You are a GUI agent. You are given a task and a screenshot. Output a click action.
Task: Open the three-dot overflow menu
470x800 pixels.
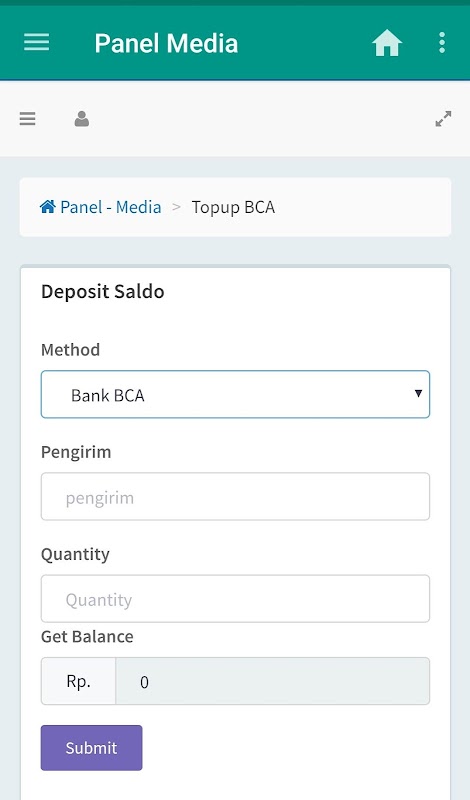(x=442, y=43)
